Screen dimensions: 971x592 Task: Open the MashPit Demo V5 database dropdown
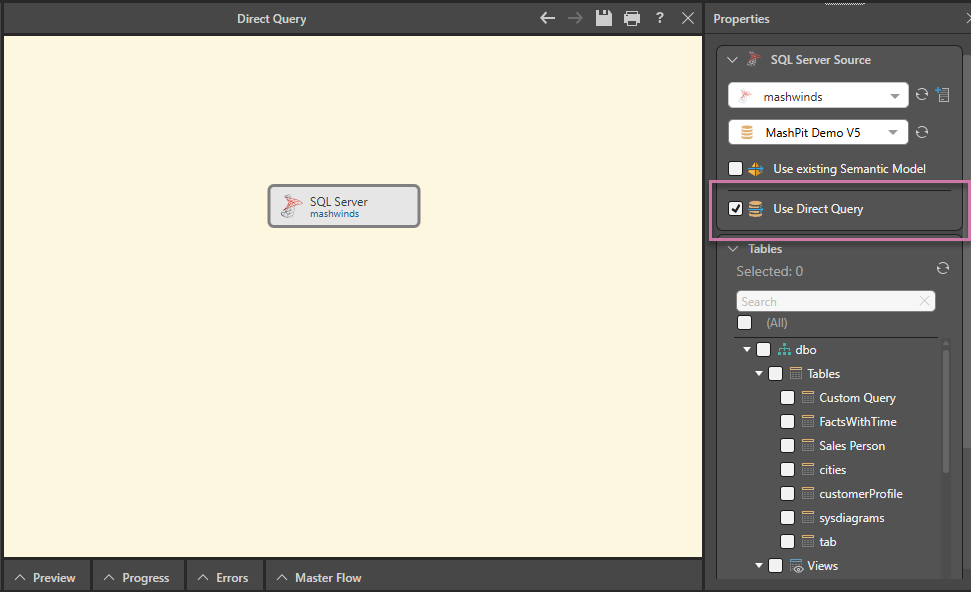[894, 133]
